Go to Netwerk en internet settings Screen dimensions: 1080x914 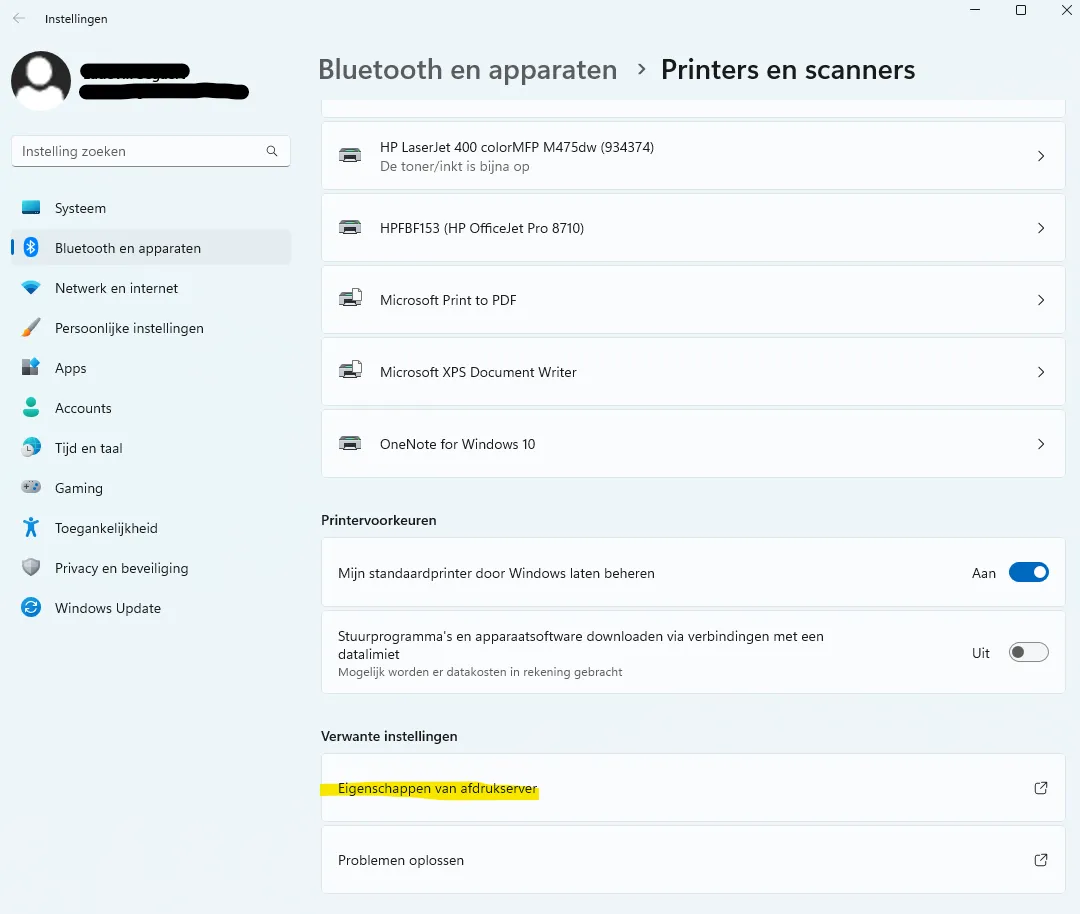click(151, 288)
